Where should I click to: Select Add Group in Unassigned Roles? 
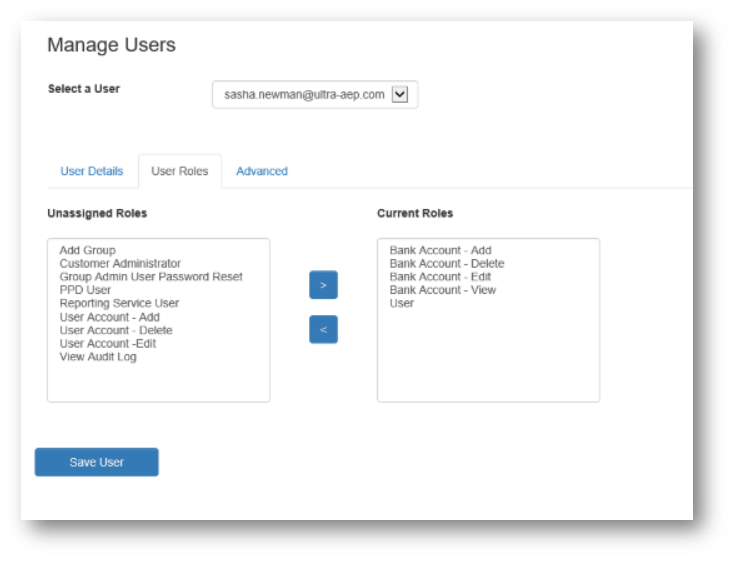[x=87, y=250]
